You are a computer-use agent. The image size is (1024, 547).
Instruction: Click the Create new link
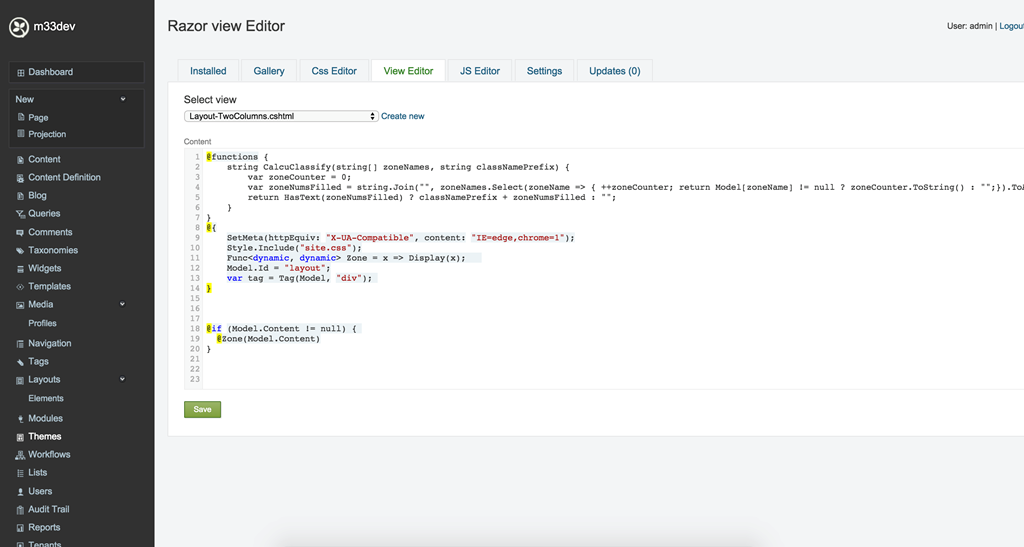pyautogui.click(x=402, y=116)
